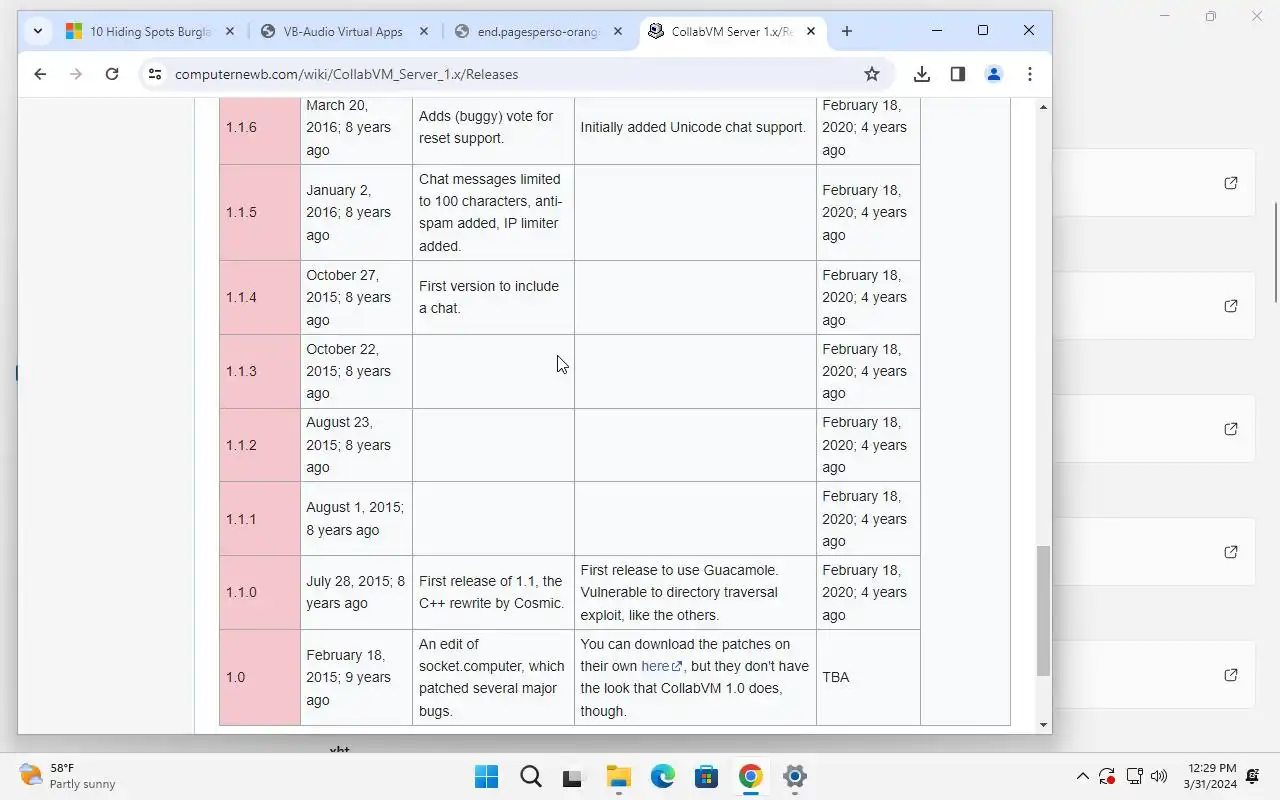Open Microsoft Store from taskbar

click(707, 777)
